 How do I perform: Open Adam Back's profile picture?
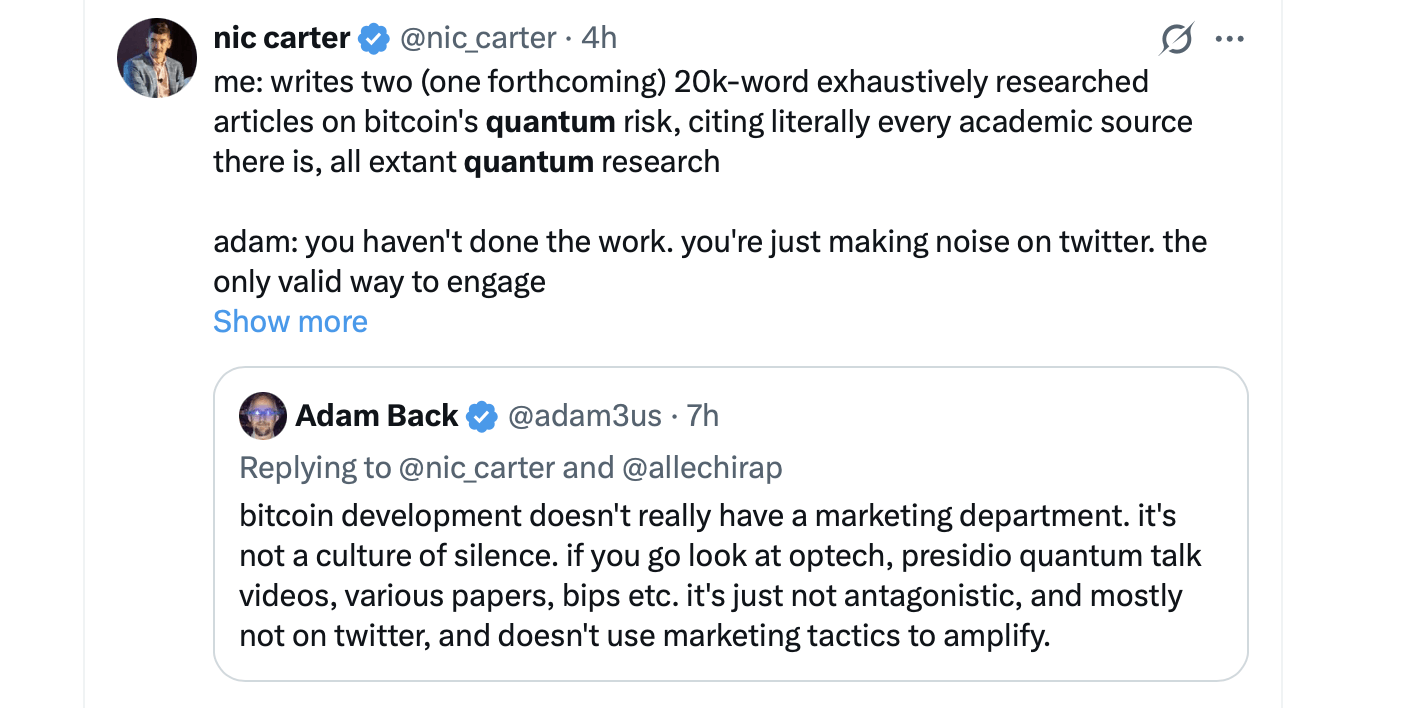262,416
